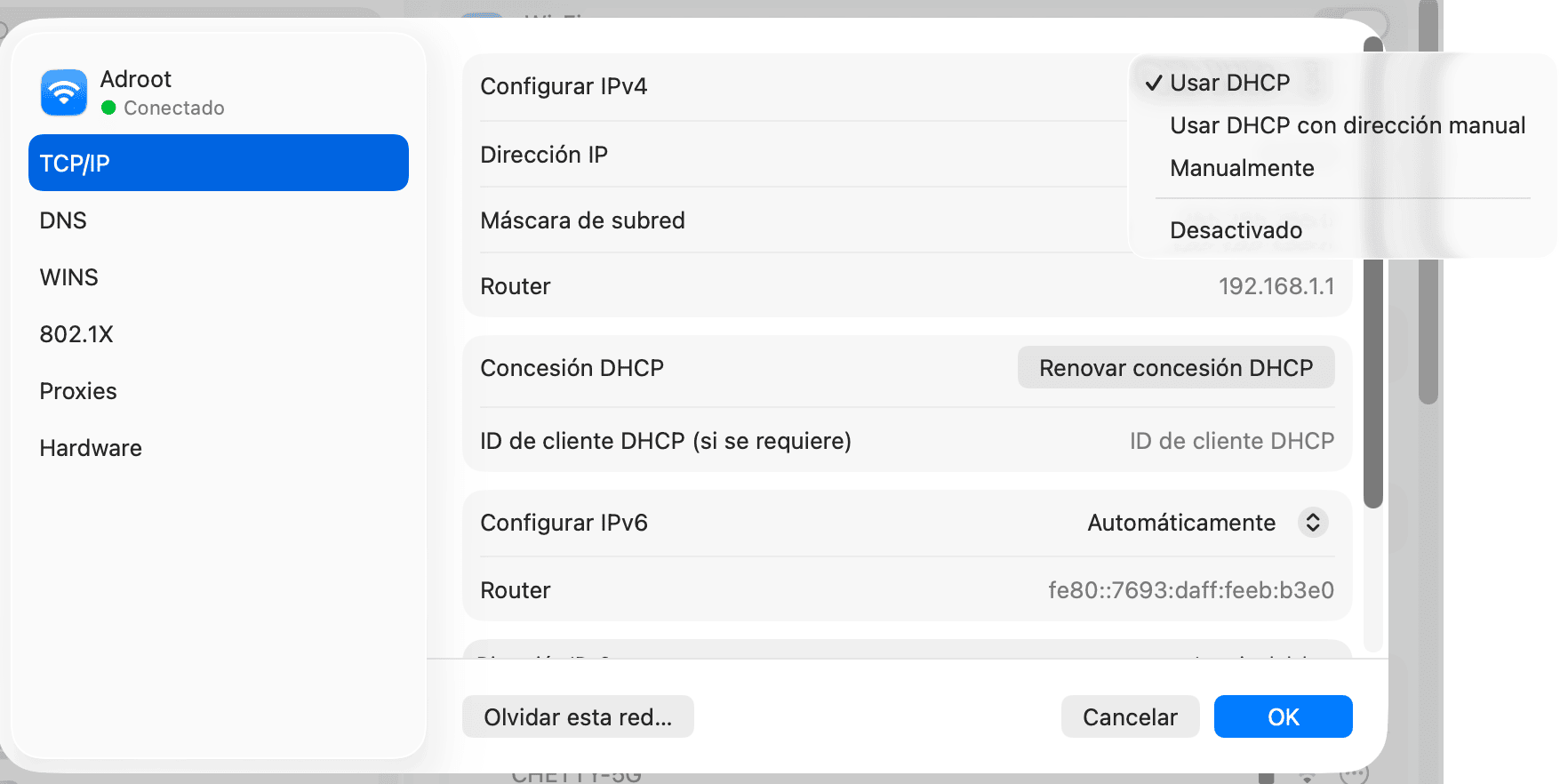Select Manualmente from the IPv4 menu
1568x784 pixels.
point(1242,168)
